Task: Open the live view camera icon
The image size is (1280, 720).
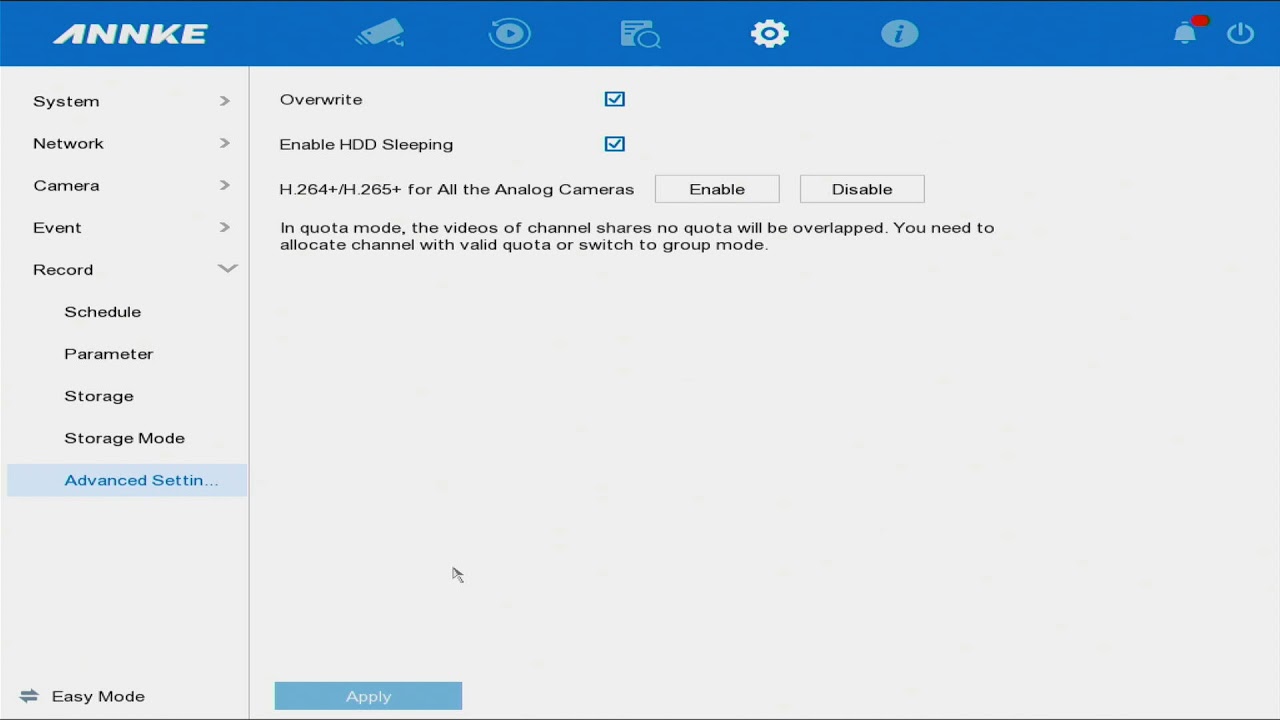Action: point(380,34)
